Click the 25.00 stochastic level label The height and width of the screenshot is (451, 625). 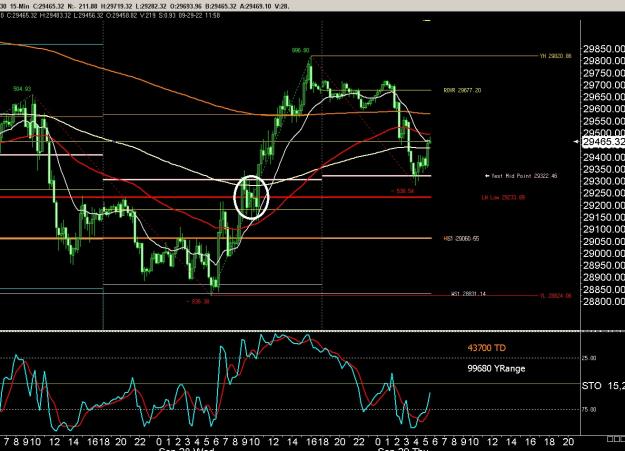point(589,358)
